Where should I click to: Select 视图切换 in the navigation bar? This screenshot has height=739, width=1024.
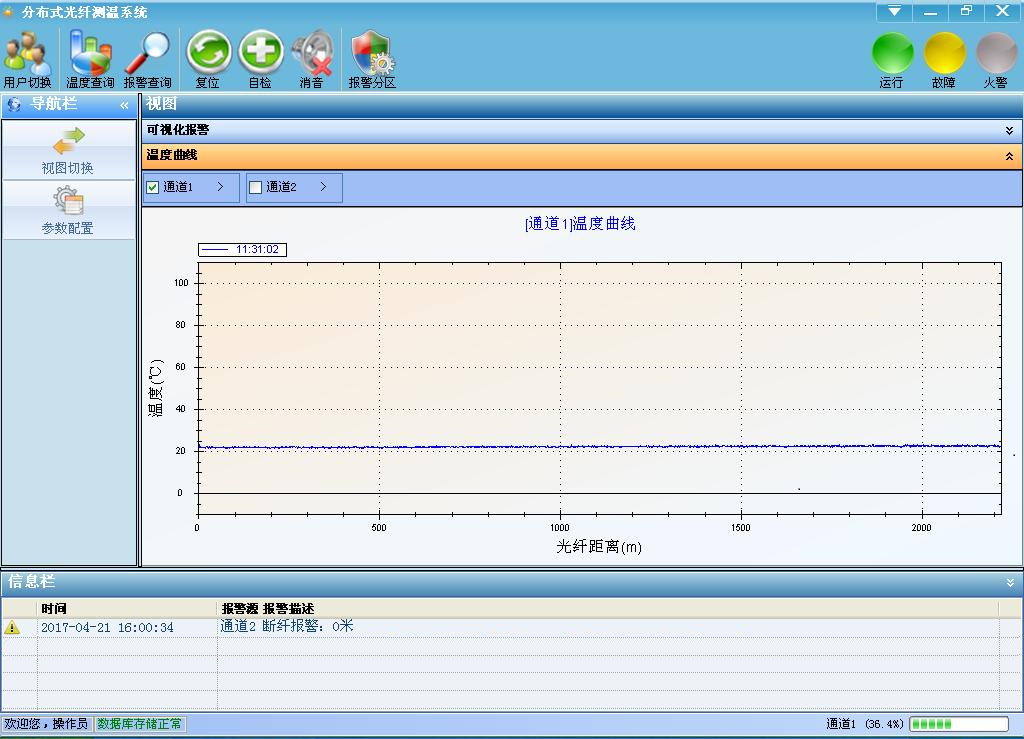[x=68, y=151]
